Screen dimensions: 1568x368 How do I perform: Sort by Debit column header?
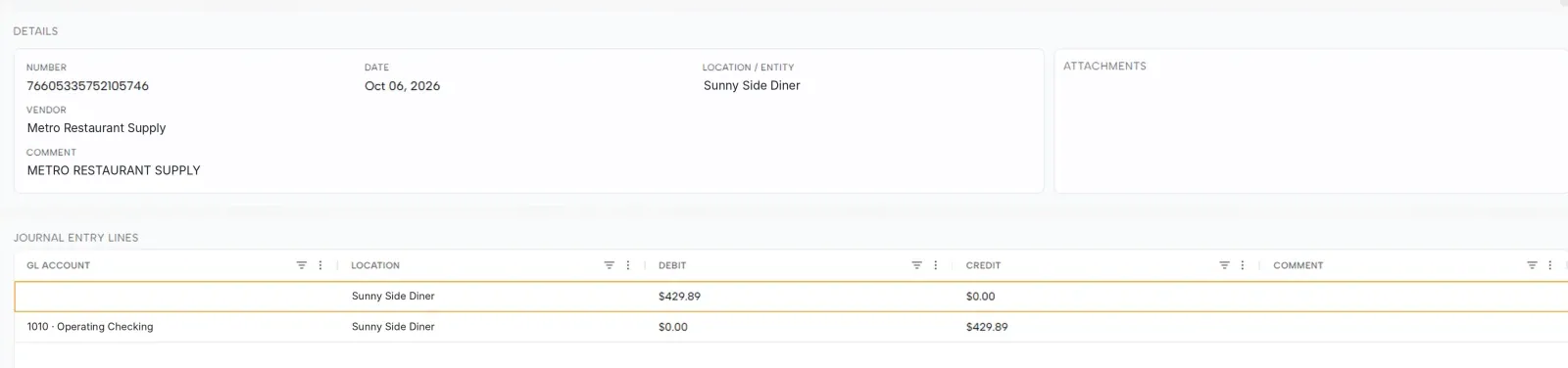pos(672,265)
